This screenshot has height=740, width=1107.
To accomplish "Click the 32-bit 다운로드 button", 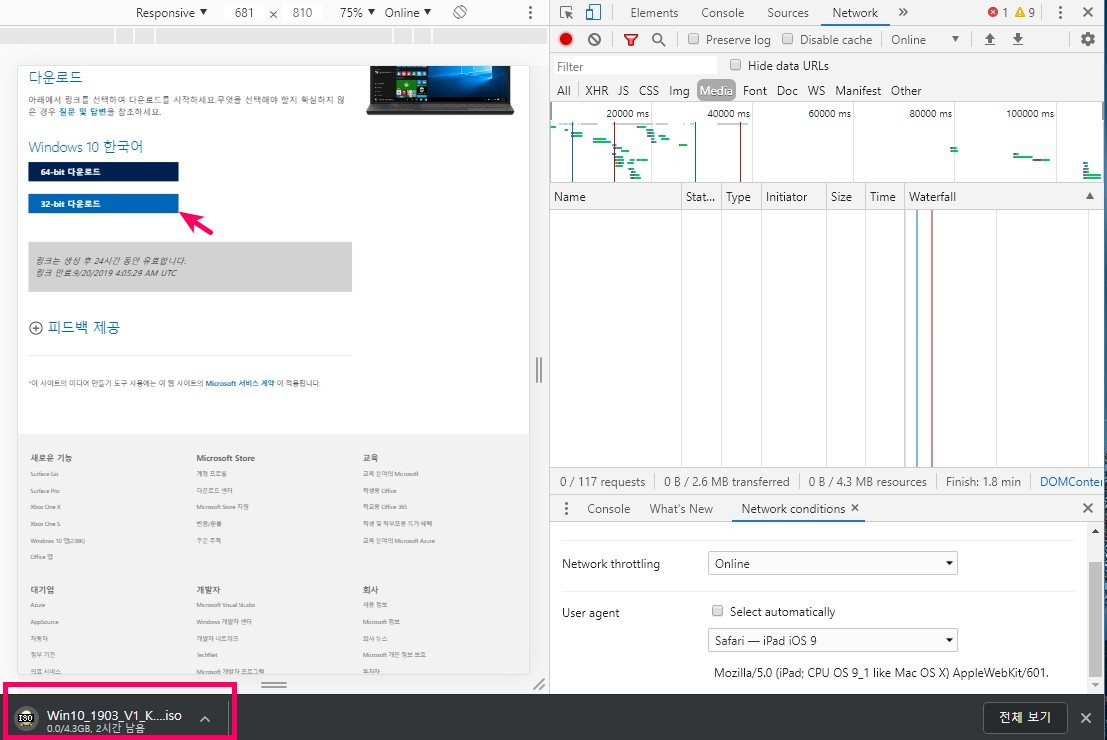I will 103,203.
